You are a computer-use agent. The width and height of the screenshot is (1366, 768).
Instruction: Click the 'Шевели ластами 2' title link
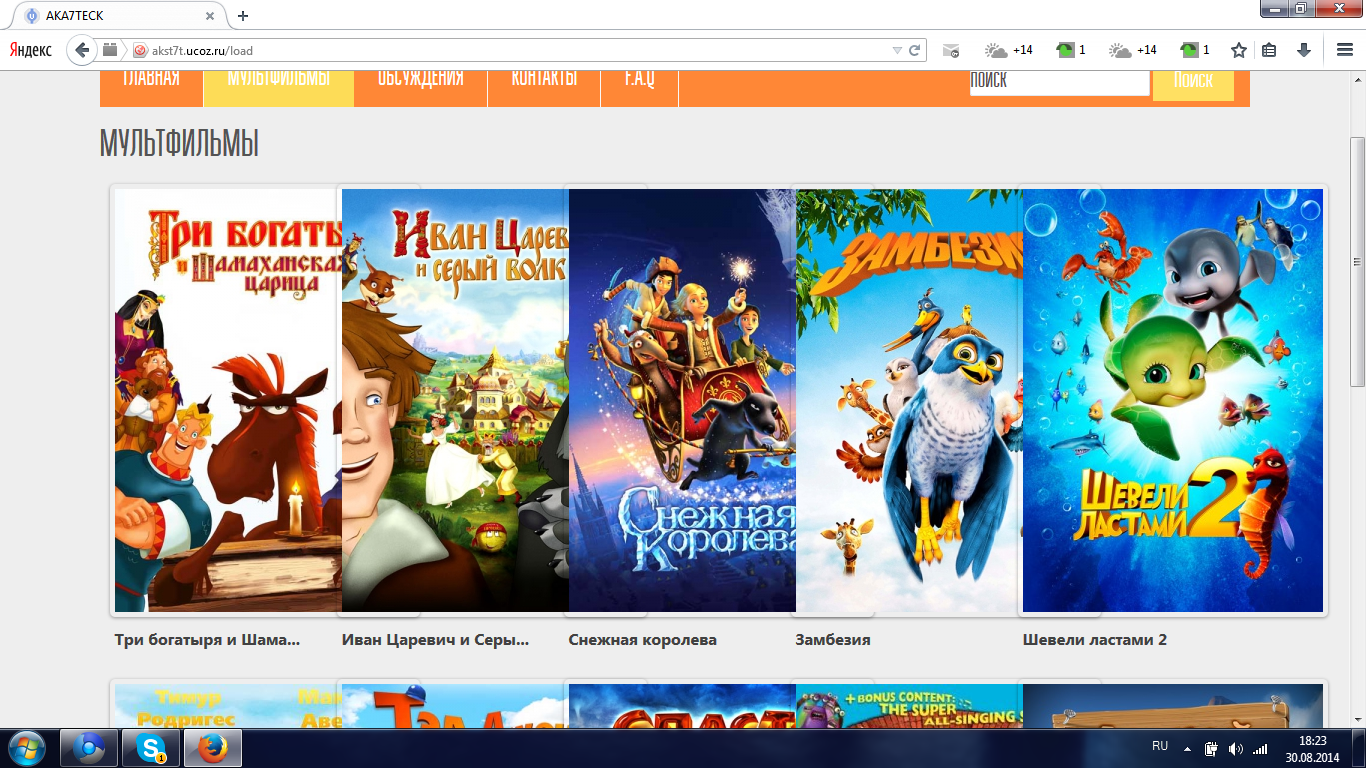pyautogui.click(x=1095, y=640)
